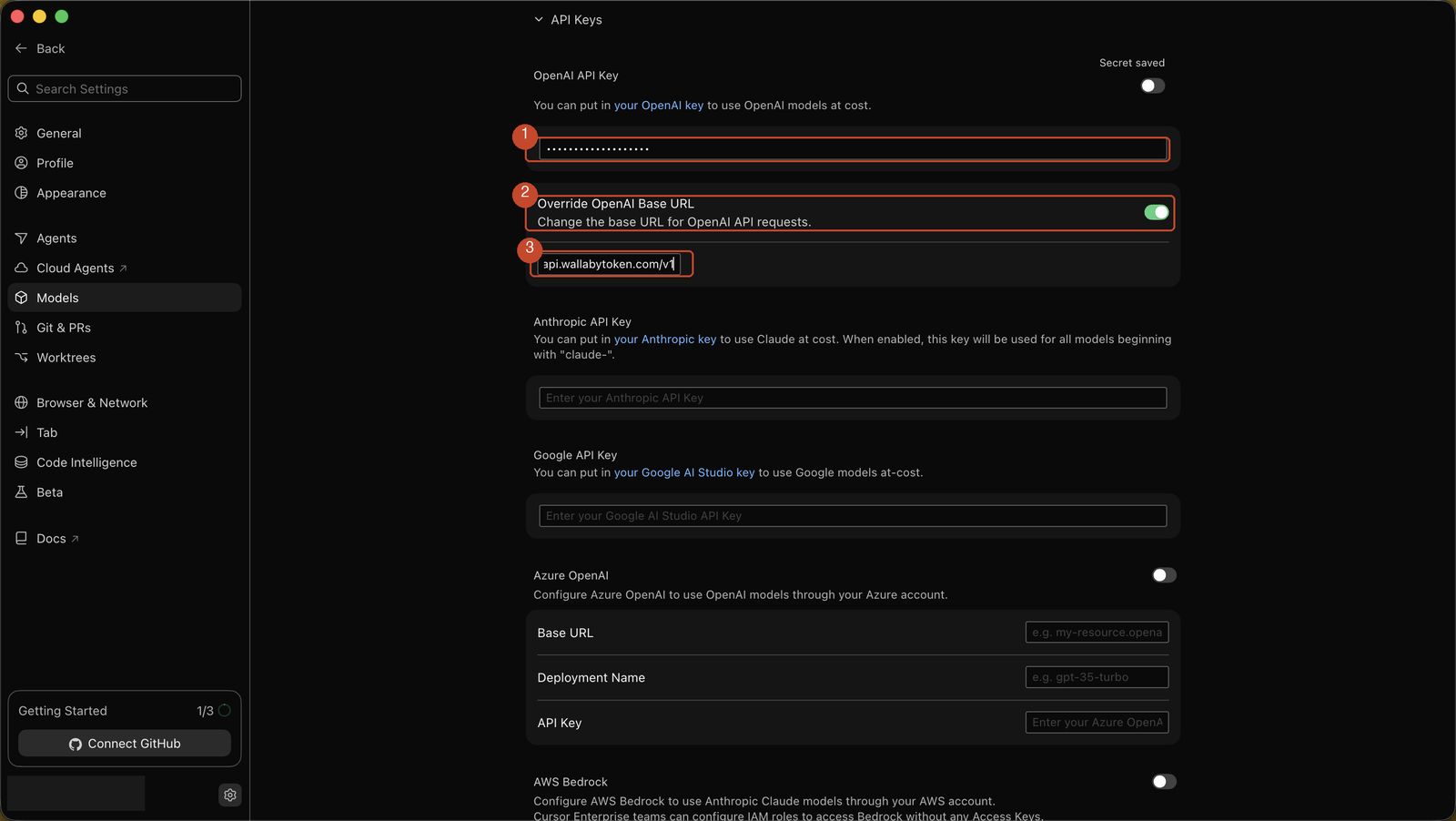Click the external-link arrow beside Cloud Agents
1456x821 pixels.
pyautogui.click(x=123, y=269)
